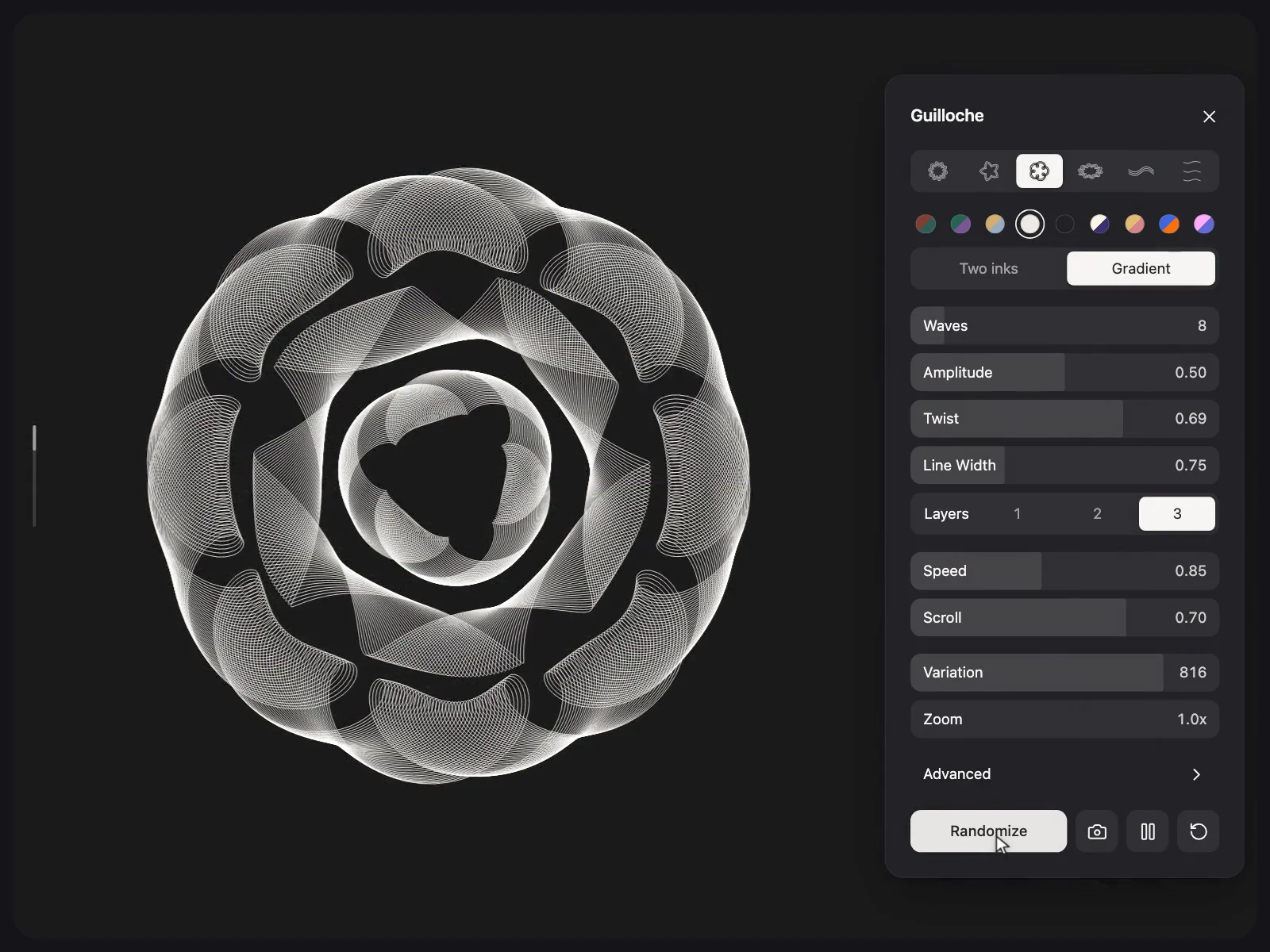Take a snapshot with the camera icon
The width and height of the screenshot is (1270, 952).
pyautogui.click(x=1097, y=831)
